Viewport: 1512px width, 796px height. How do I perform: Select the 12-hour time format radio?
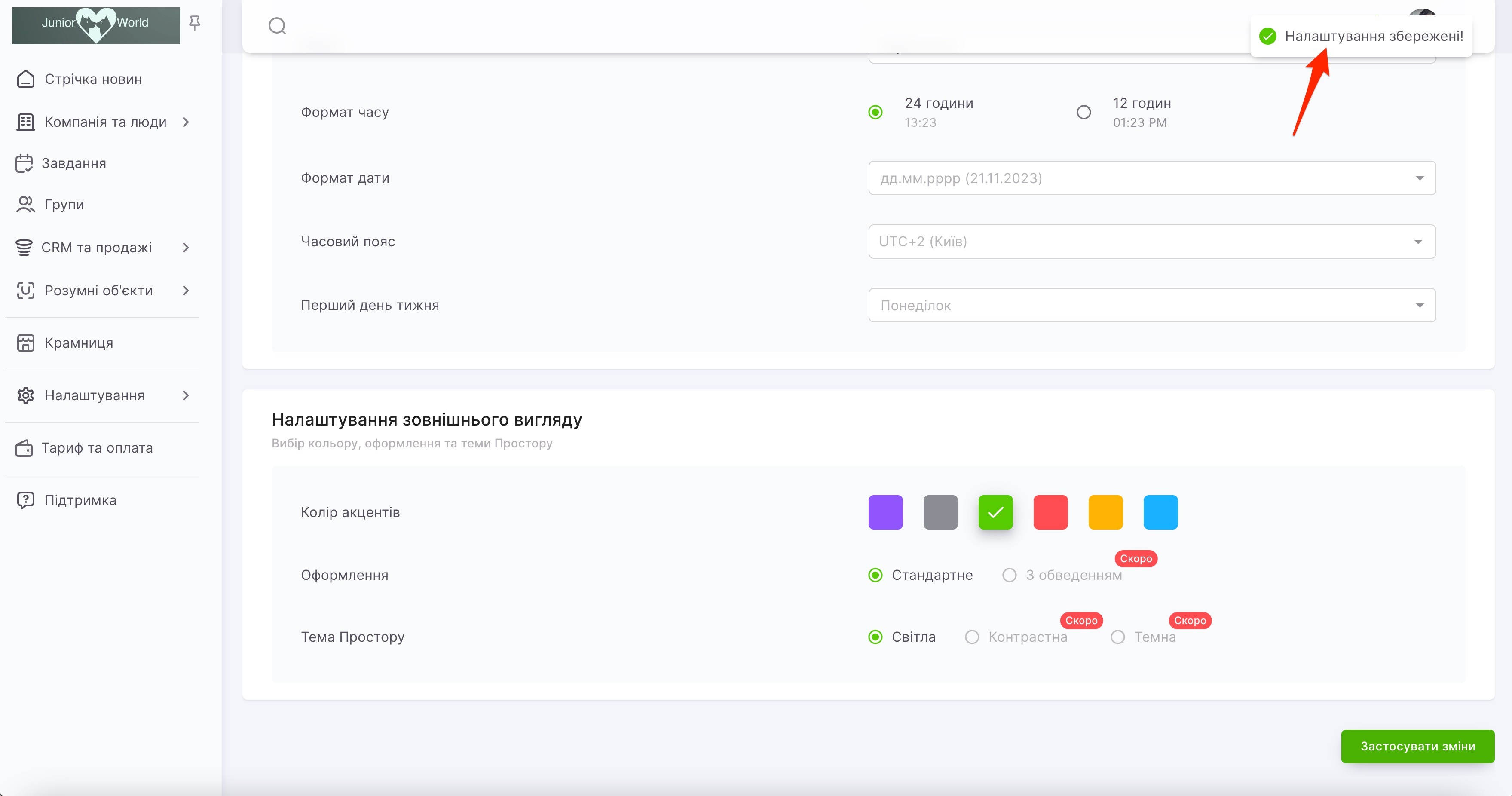(x=1083, y=112)
